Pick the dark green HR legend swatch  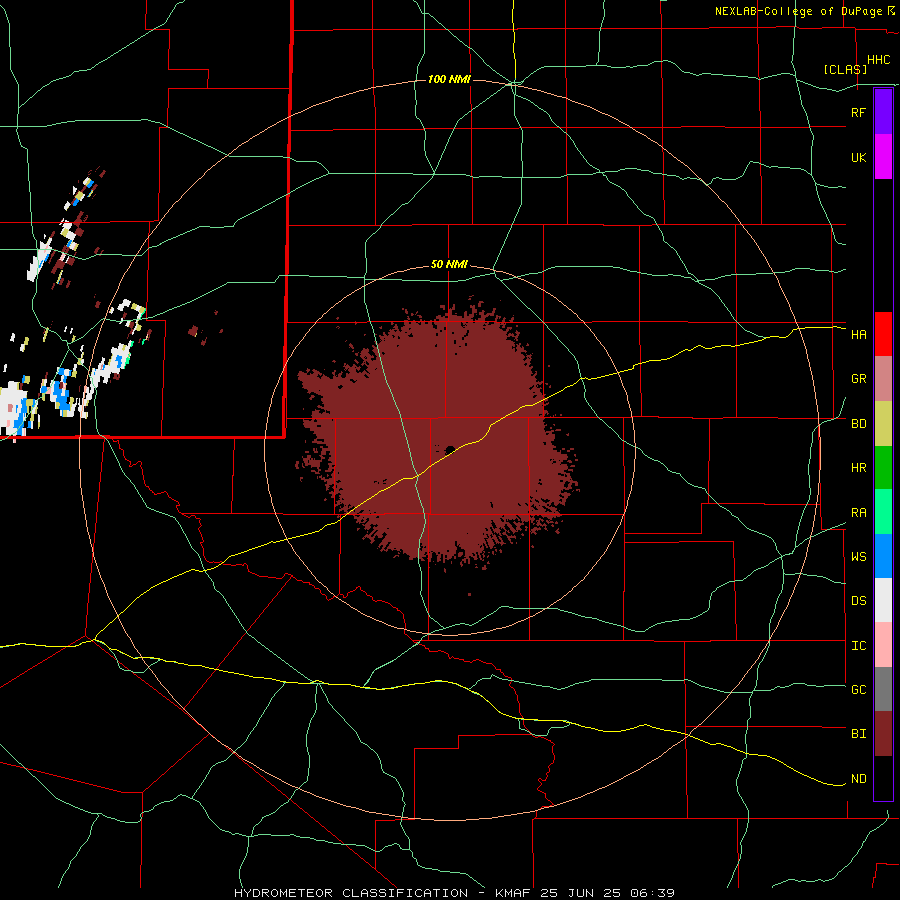tap(883, 468)
